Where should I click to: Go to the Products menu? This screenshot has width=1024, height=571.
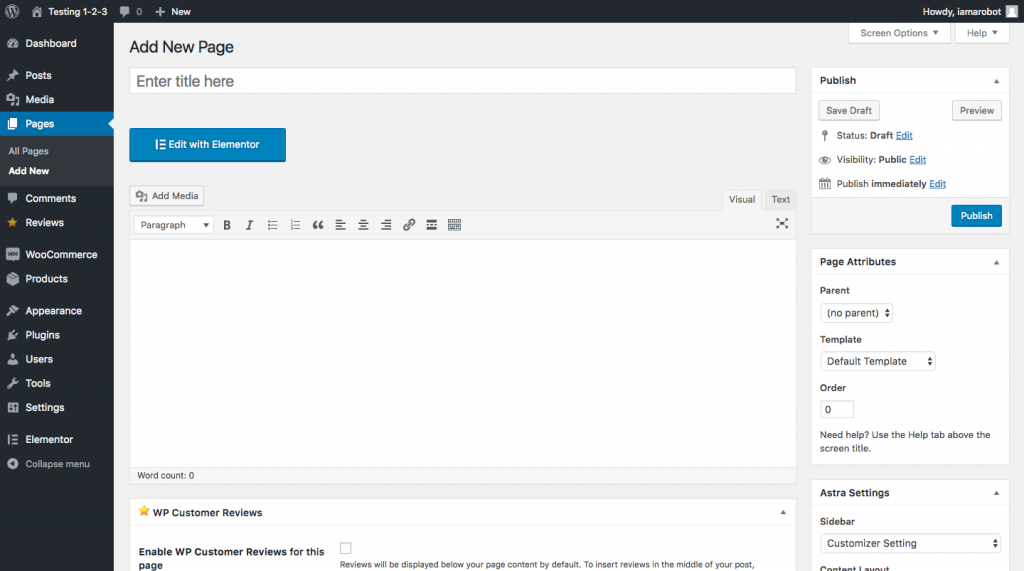click(x=57, y=278)
